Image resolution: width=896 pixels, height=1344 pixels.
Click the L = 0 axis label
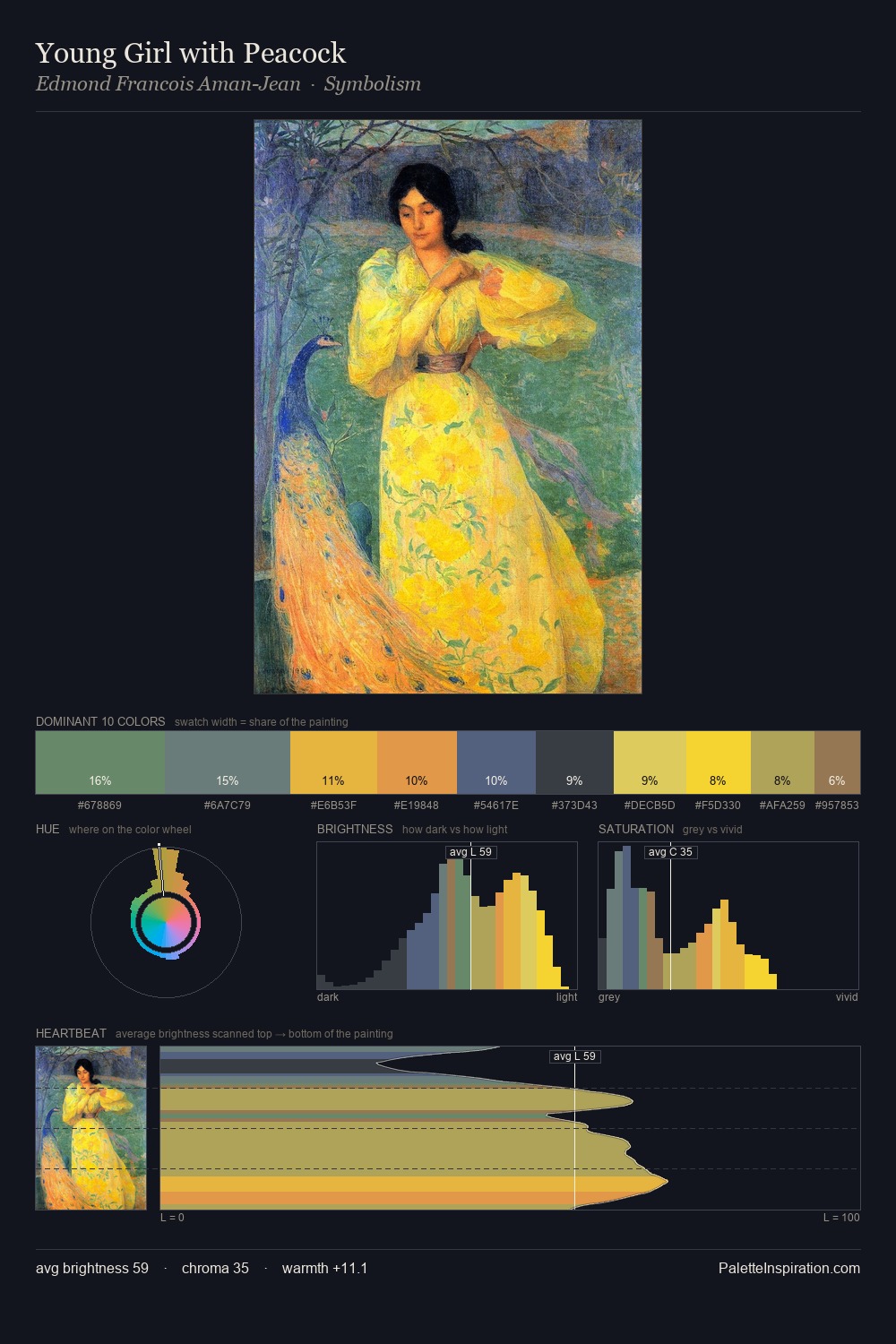click(172, 1218)
